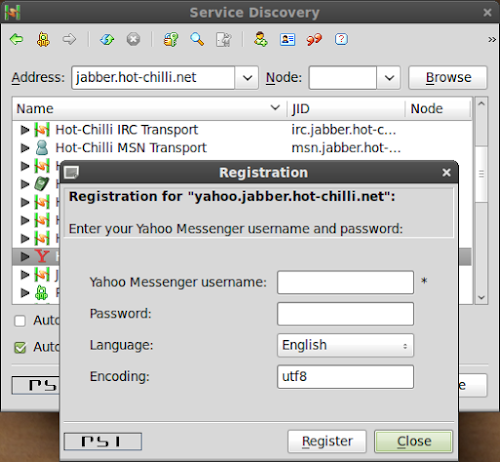Select the Hot-Chilli IRC Transport row text
The height and width of the screenshot is (462, 500).
127,130
